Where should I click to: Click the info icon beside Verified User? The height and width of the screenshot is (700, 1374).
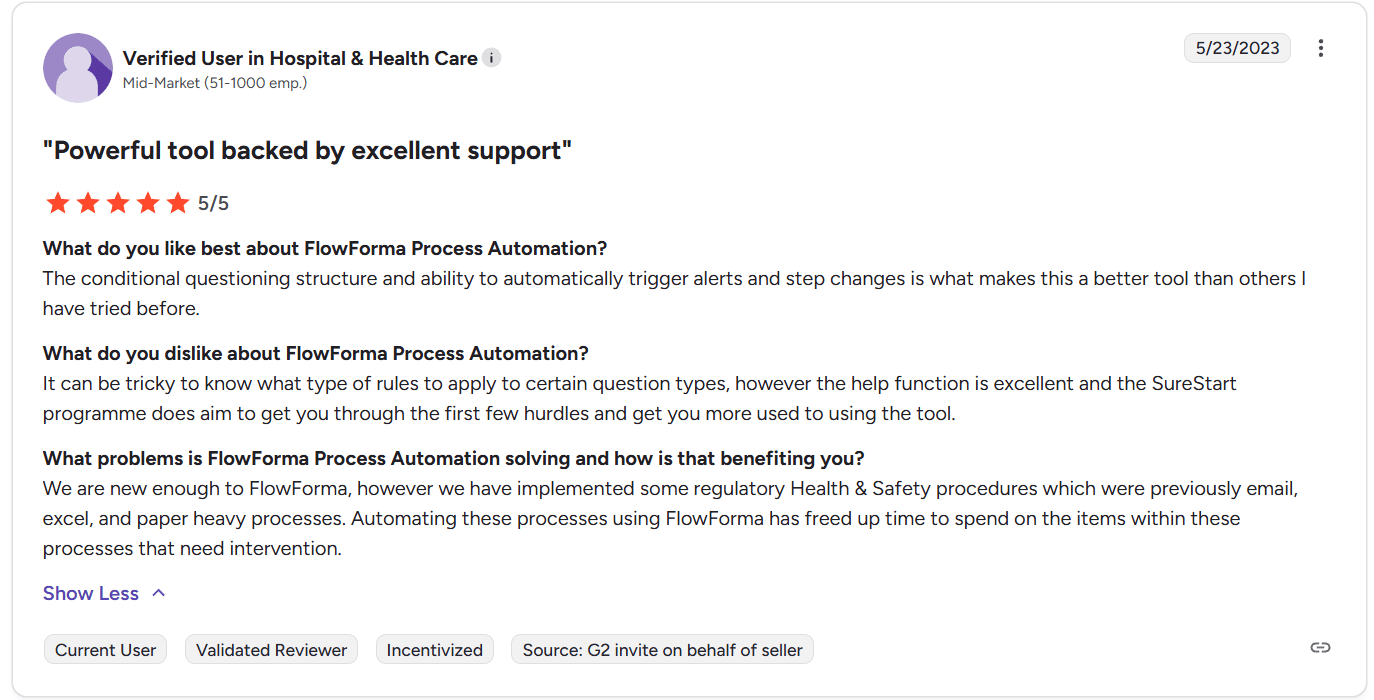point(491,58)
